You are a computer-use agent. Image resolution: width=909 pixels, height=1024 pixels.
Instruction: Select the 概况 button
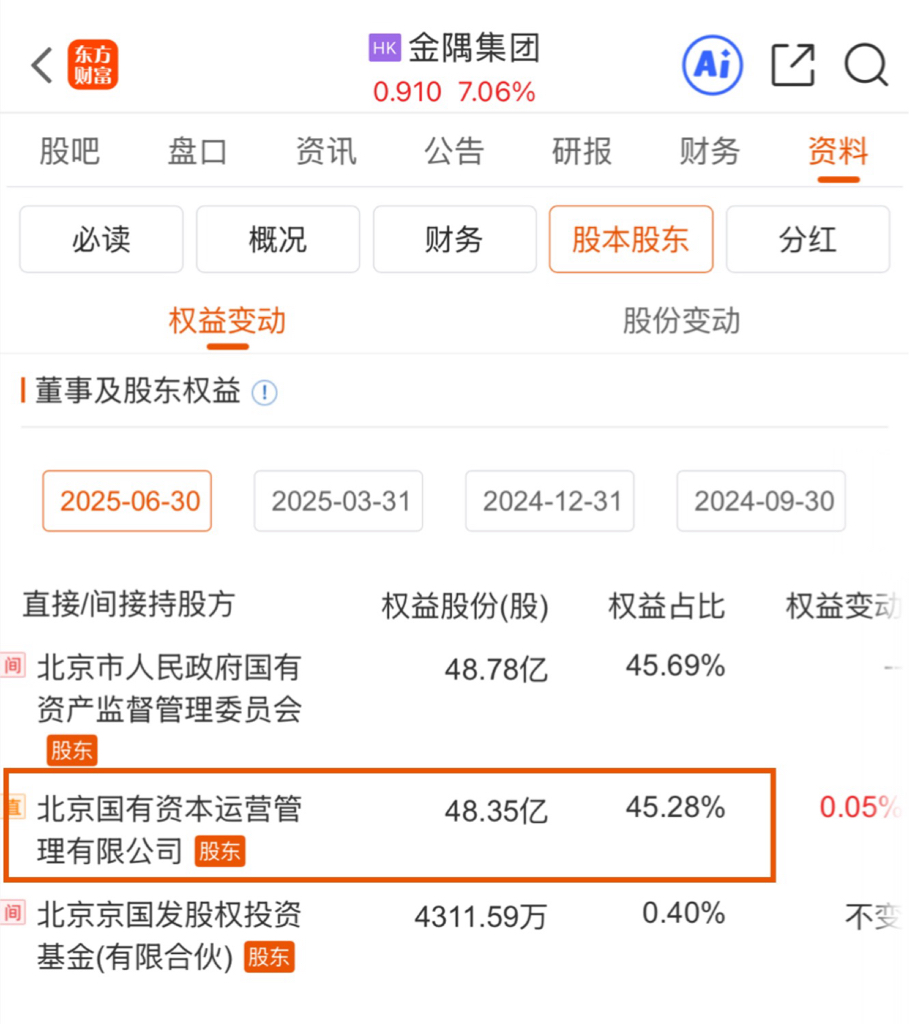click(x=278, y=239)
